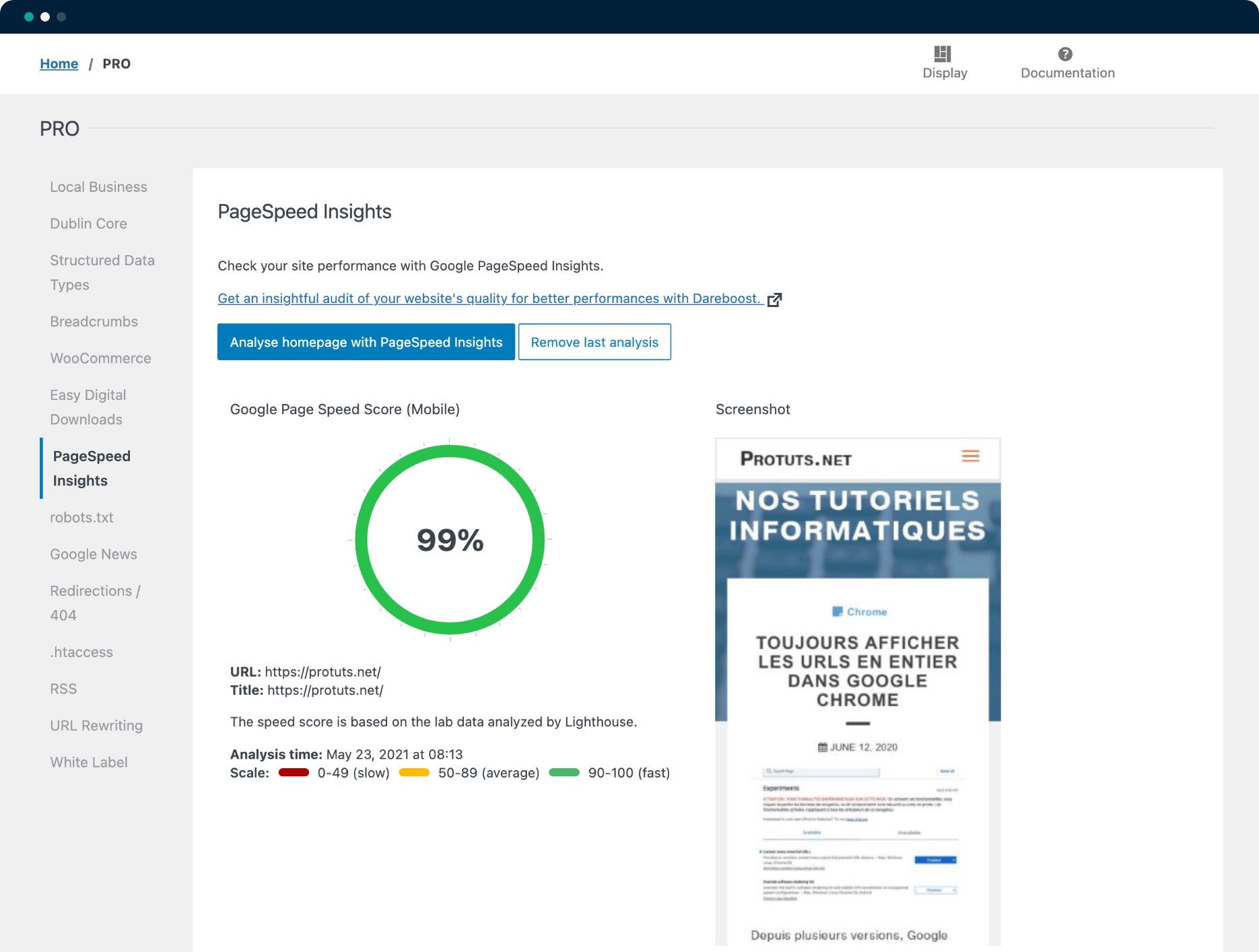
Task: Click the Chrome category in the screenshot
Action: pyautogui.click(x=860, y=612)
